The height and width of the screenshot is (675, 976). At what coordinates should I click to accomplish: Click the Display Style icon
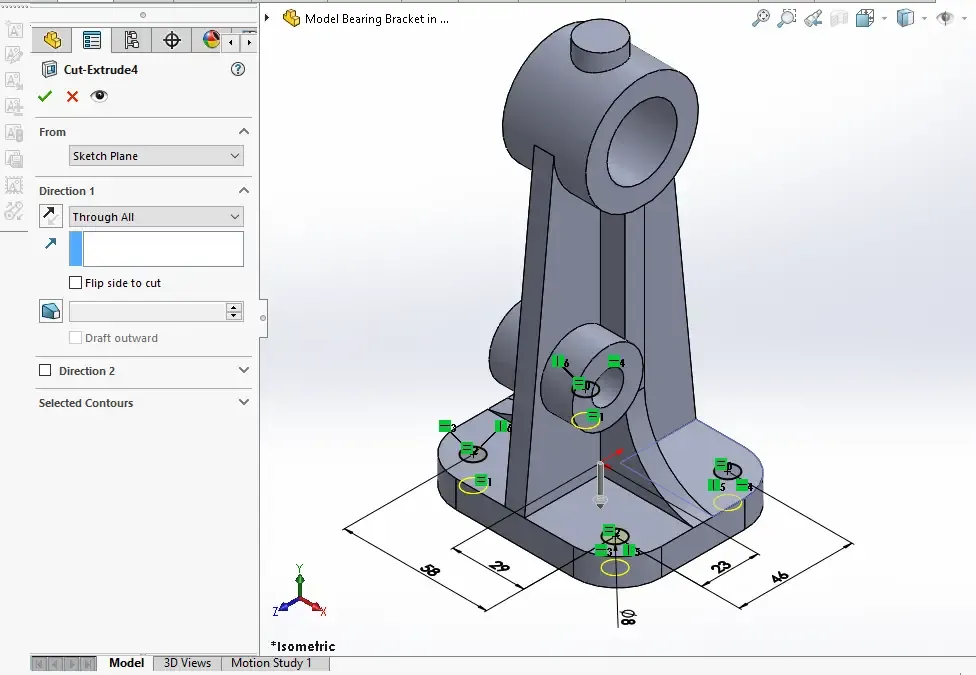[905, 18]
